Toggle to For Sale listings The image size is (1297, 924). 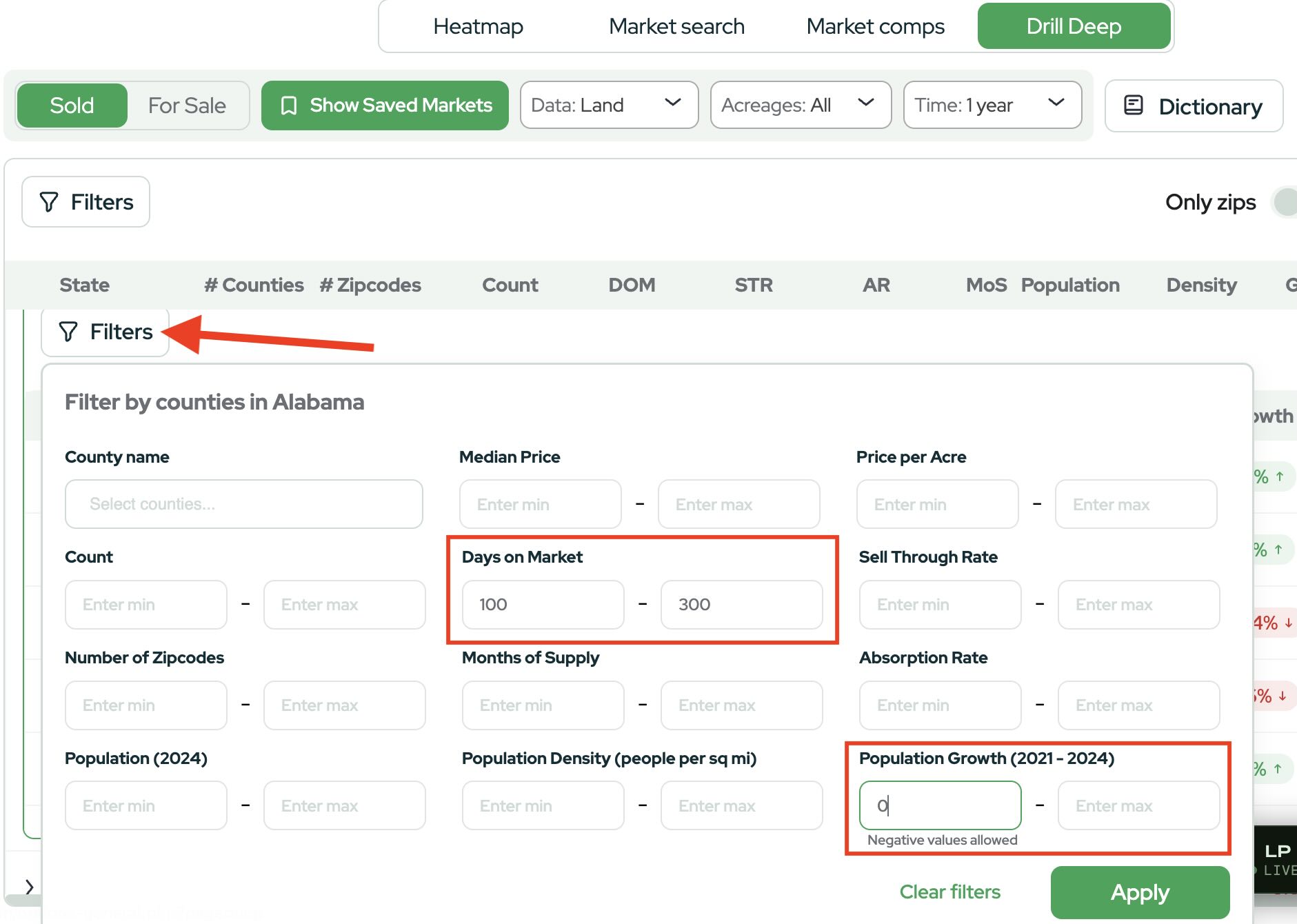pyautogui.click(x=187, y=106)
